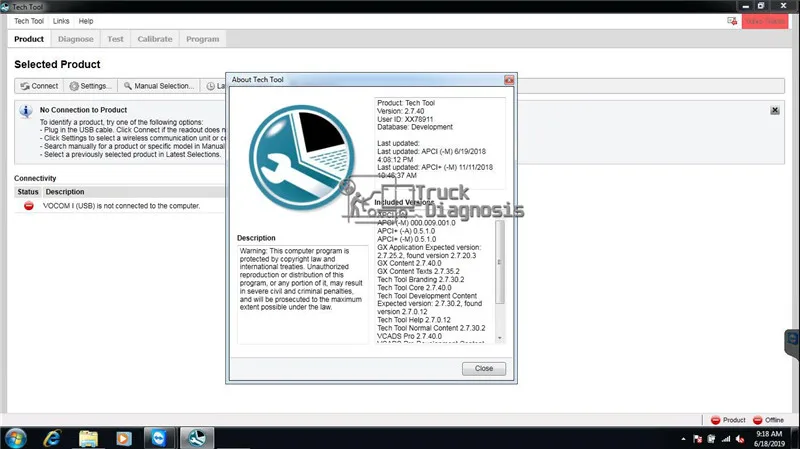Screen dimensions: 800x449
Task: Switch to the Test tab
Action: click(x=115, y=39)
